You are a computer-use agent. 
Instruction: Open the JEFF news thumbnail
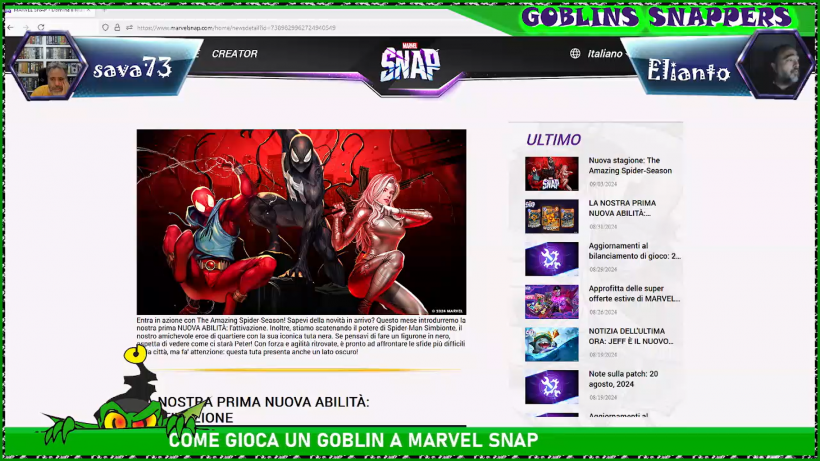[552, 344]
